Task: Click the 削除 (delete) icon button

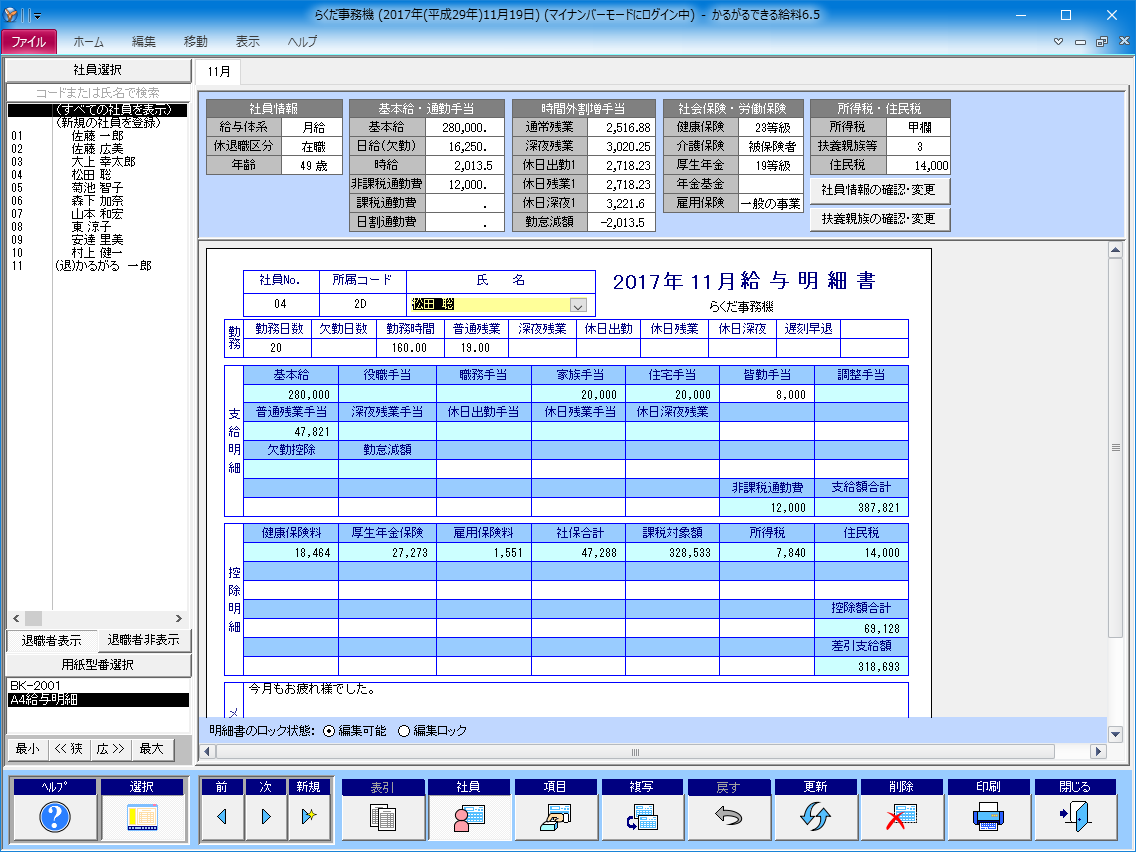Action: tap(902, 817)
